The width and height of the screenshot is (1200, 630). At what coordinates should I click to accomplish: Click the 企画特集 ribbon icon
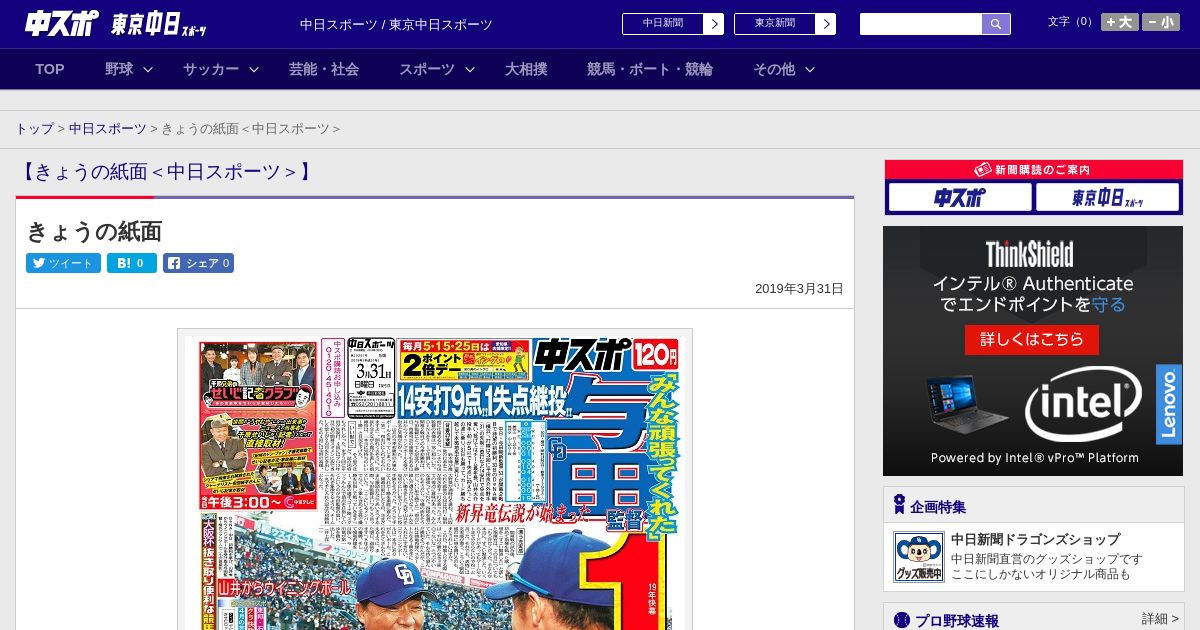point(899,505)
